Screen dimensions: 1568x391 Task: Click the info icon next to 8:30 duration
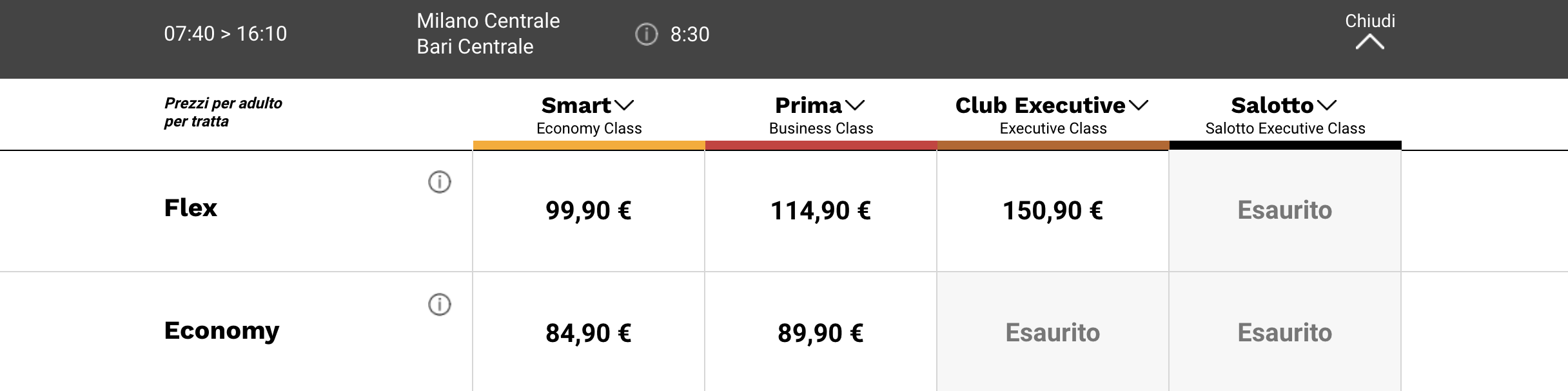pyautogui.click(x=646, y=34)
